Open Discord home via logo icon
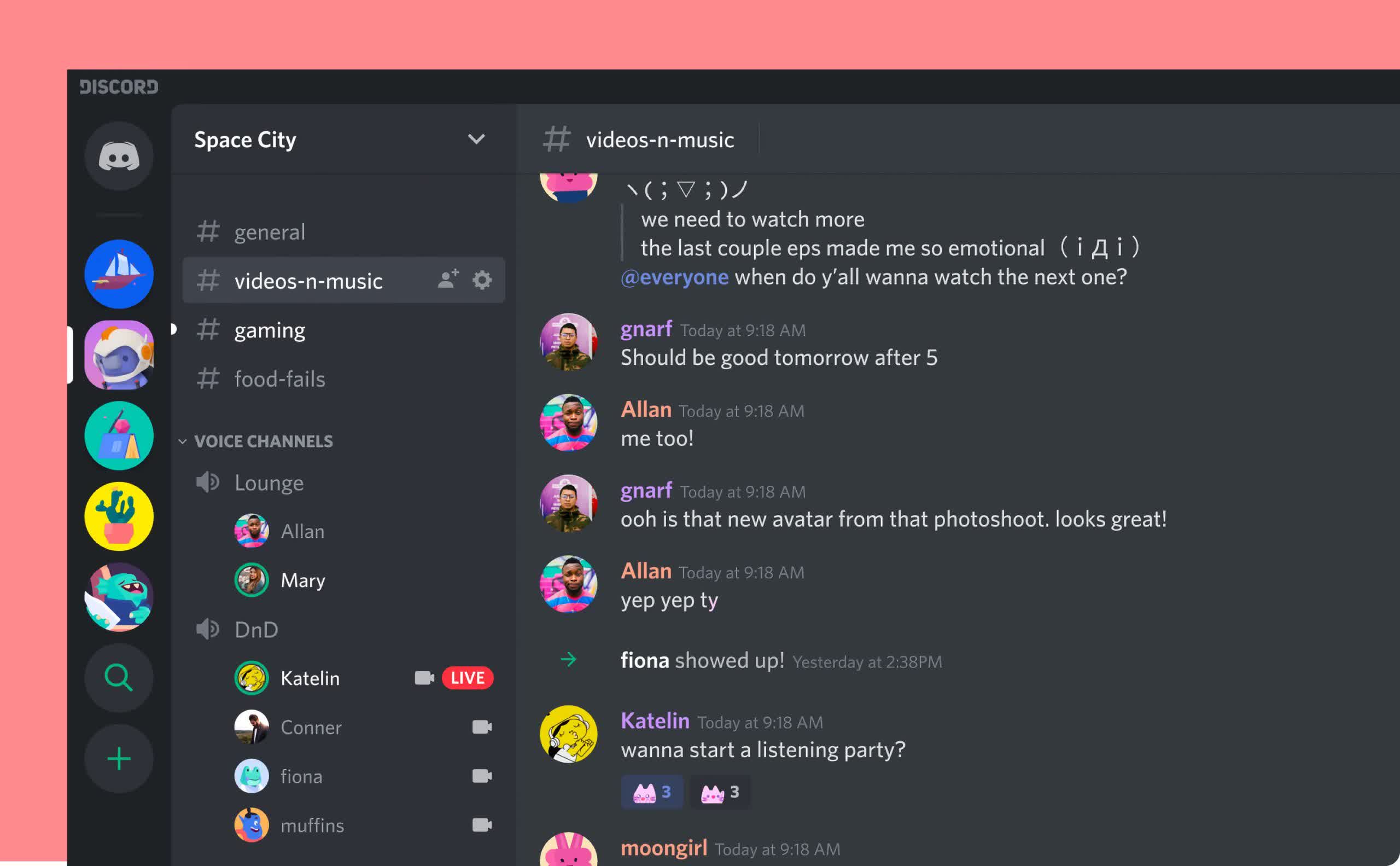 pyautogui.click(x=119, y=156)
